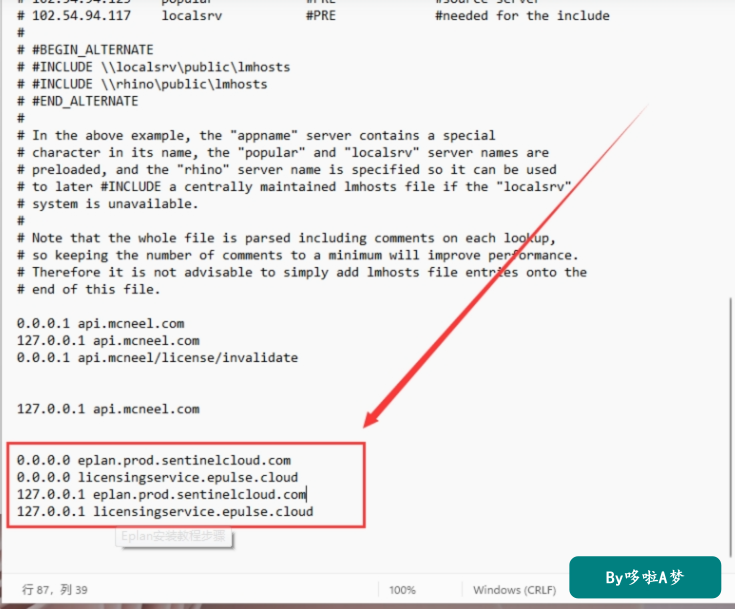The width and height of the screenshot is (735, 609).
Task: Click the standalone 127.0.0.1 api.mcneel.com line
Action: (108, 409)
